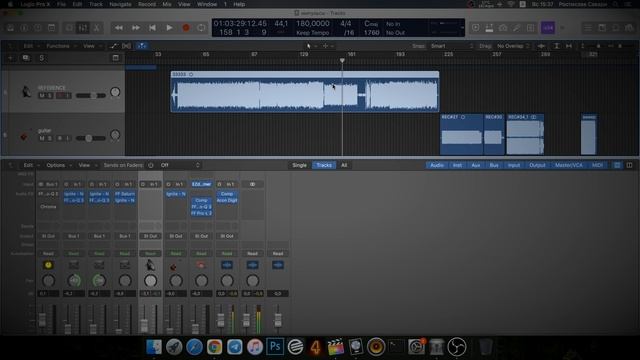Toggle the Output channel filter button

(537, 165)
